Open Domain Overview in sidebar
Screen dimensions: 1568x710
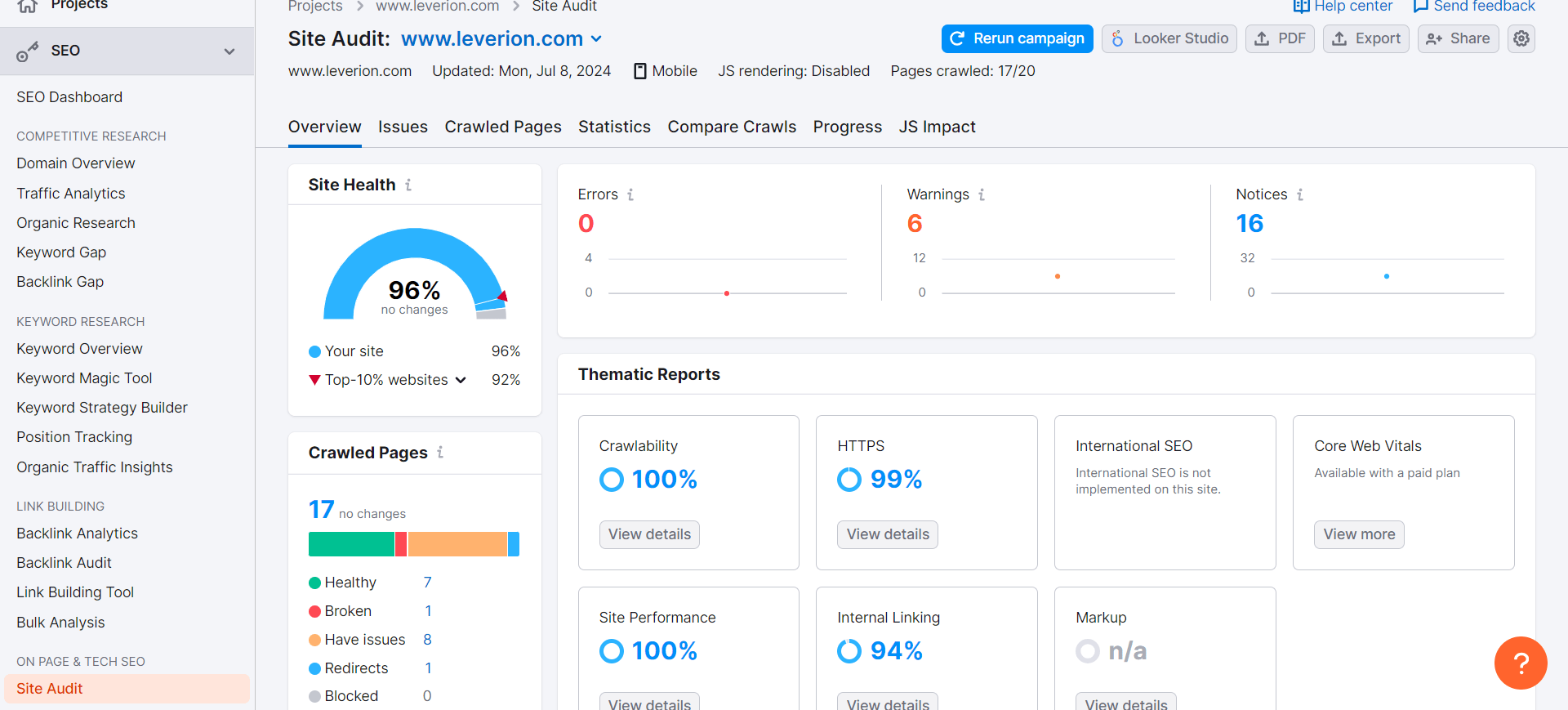76,163
